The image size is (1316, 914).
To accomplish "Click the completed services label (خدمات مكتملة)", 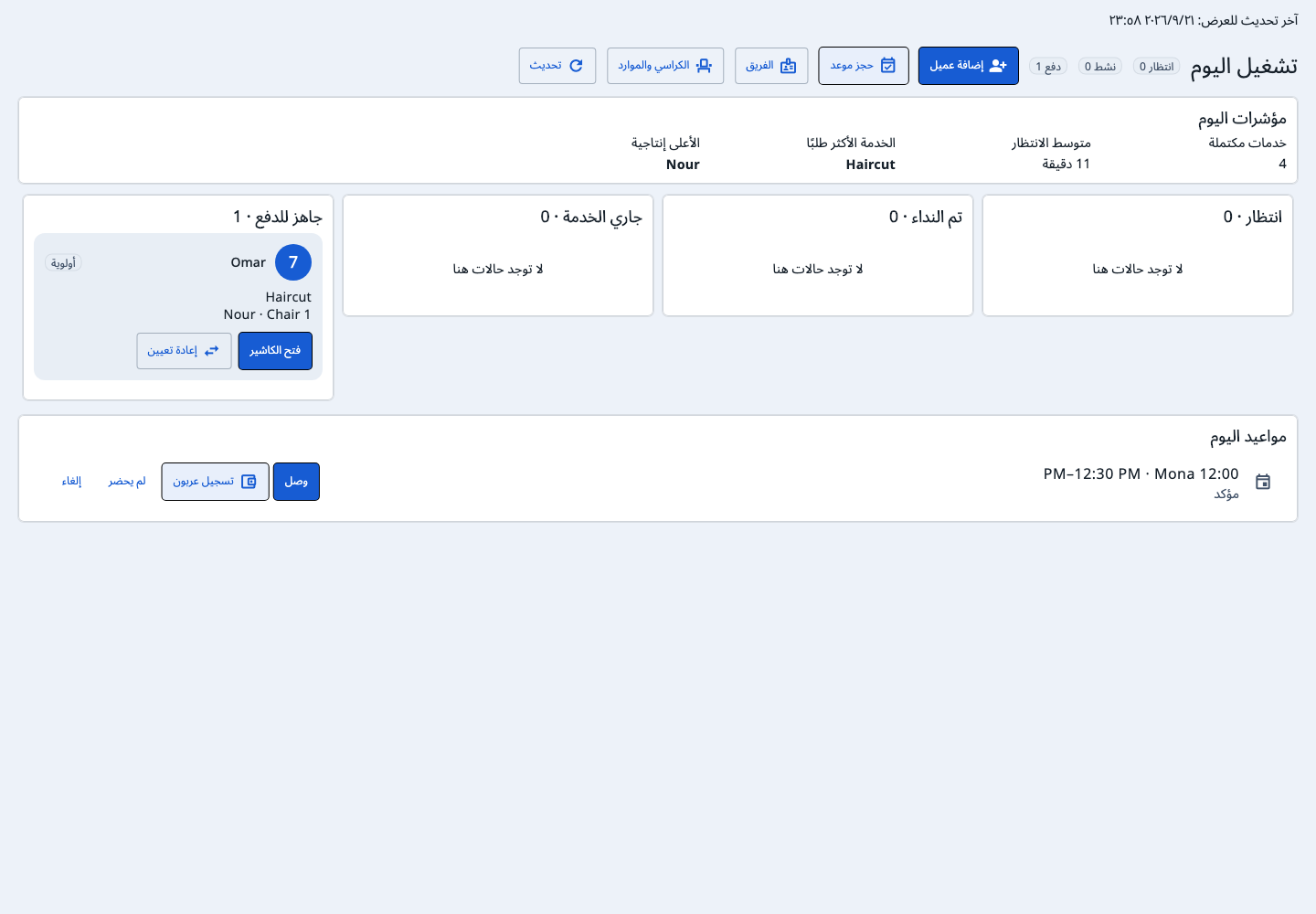I will coord(1247,143).
